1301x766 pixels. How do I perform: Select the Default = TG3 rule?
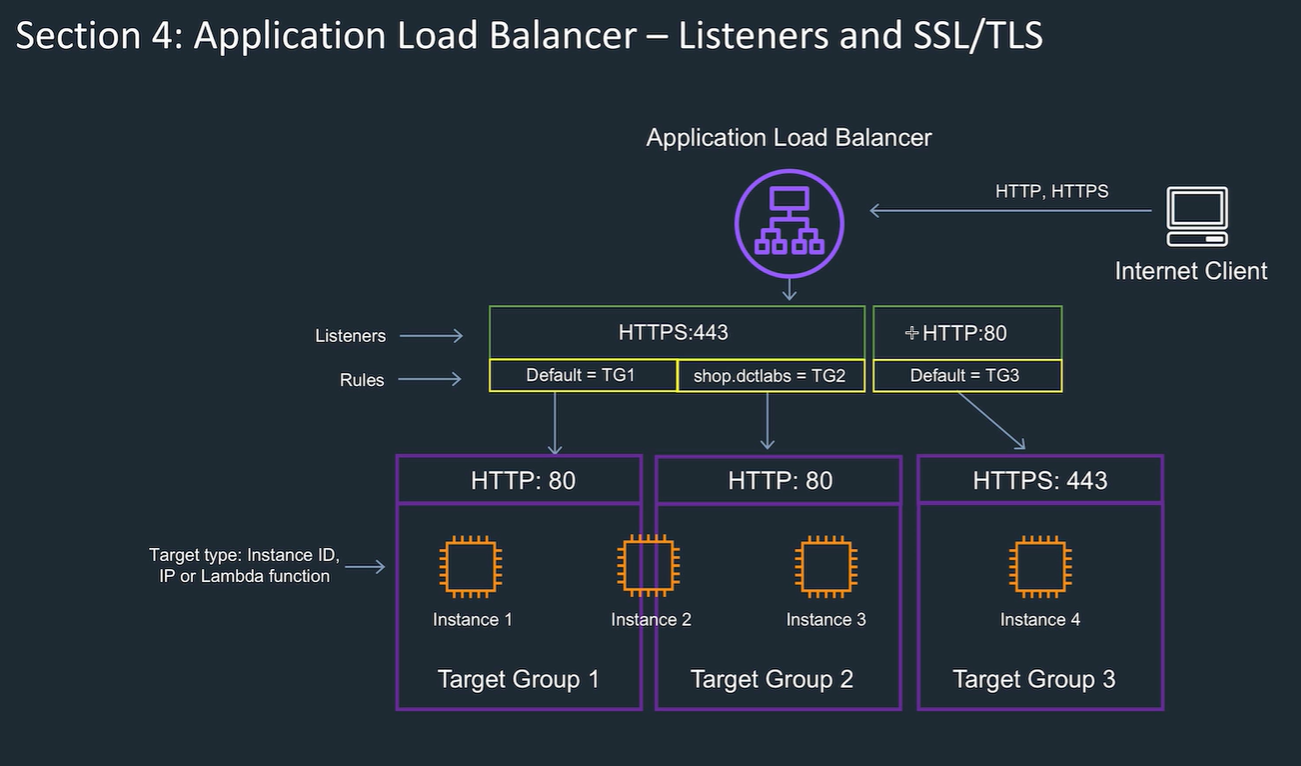pyautogui.click(x=965, y=376)
